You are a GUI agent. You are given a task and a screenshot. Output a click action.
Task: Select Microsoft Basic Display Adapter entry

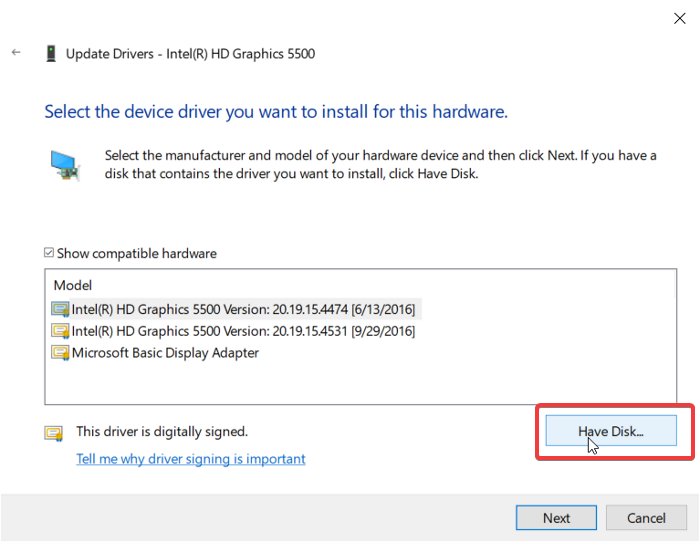[166, 353]
